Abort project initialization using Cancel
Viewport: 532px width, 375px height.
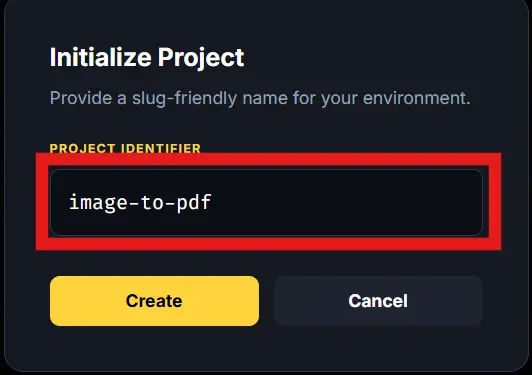(x=378, y=301)
